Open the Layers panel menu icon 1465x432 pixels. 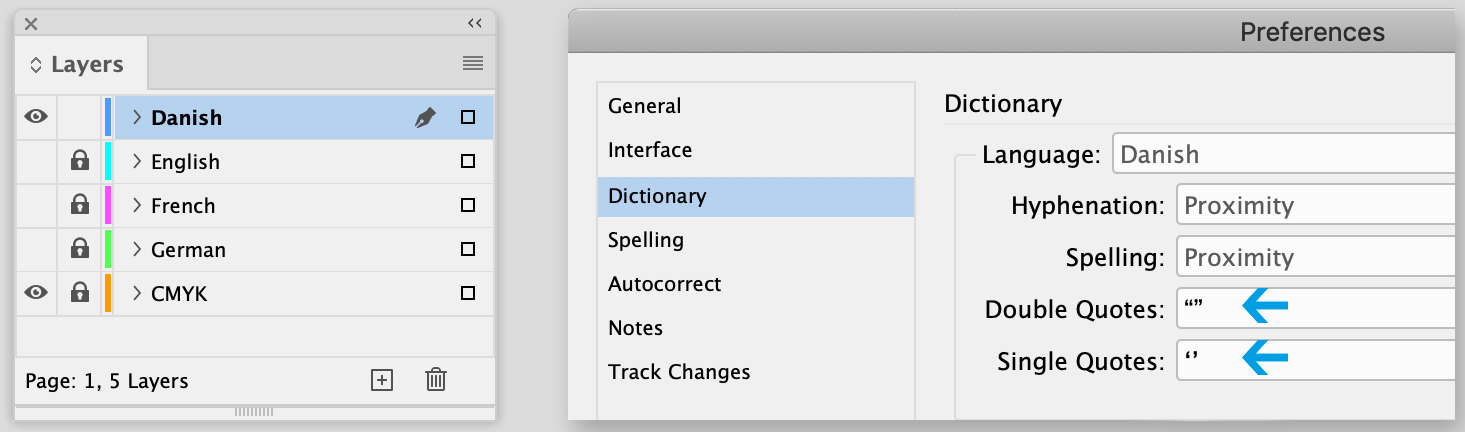[473, 64]
